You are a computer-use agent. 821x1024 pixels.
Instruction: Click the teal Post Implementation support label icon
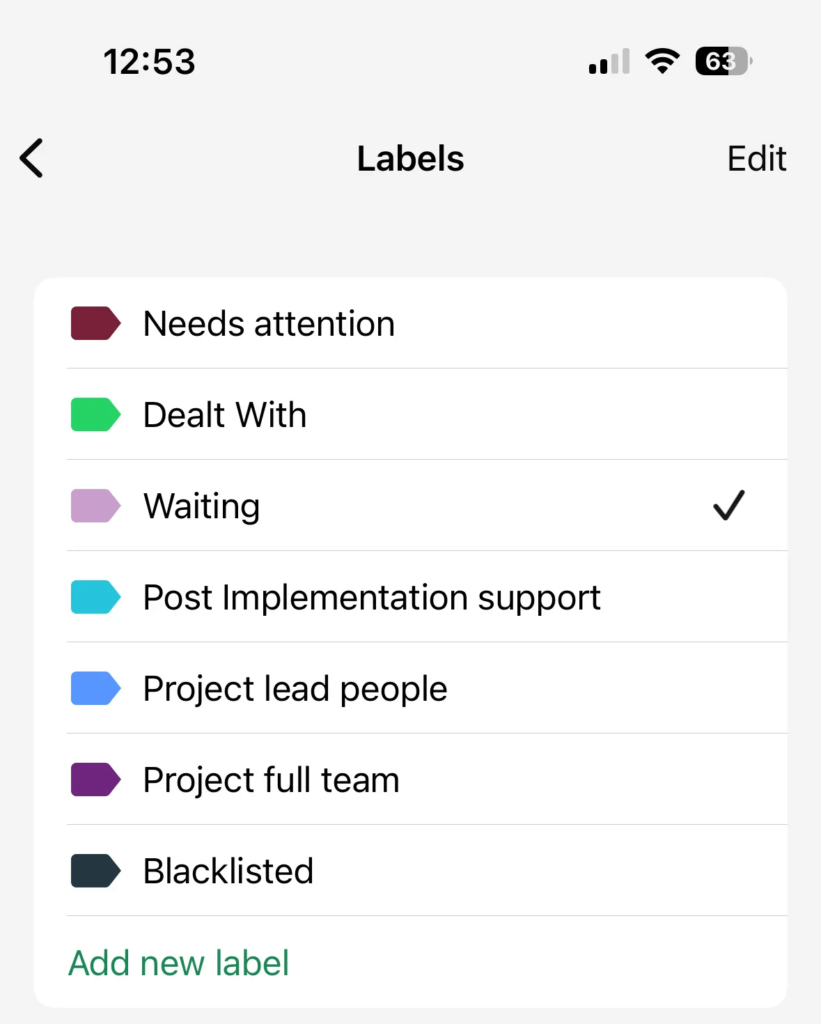coord(94,596)
